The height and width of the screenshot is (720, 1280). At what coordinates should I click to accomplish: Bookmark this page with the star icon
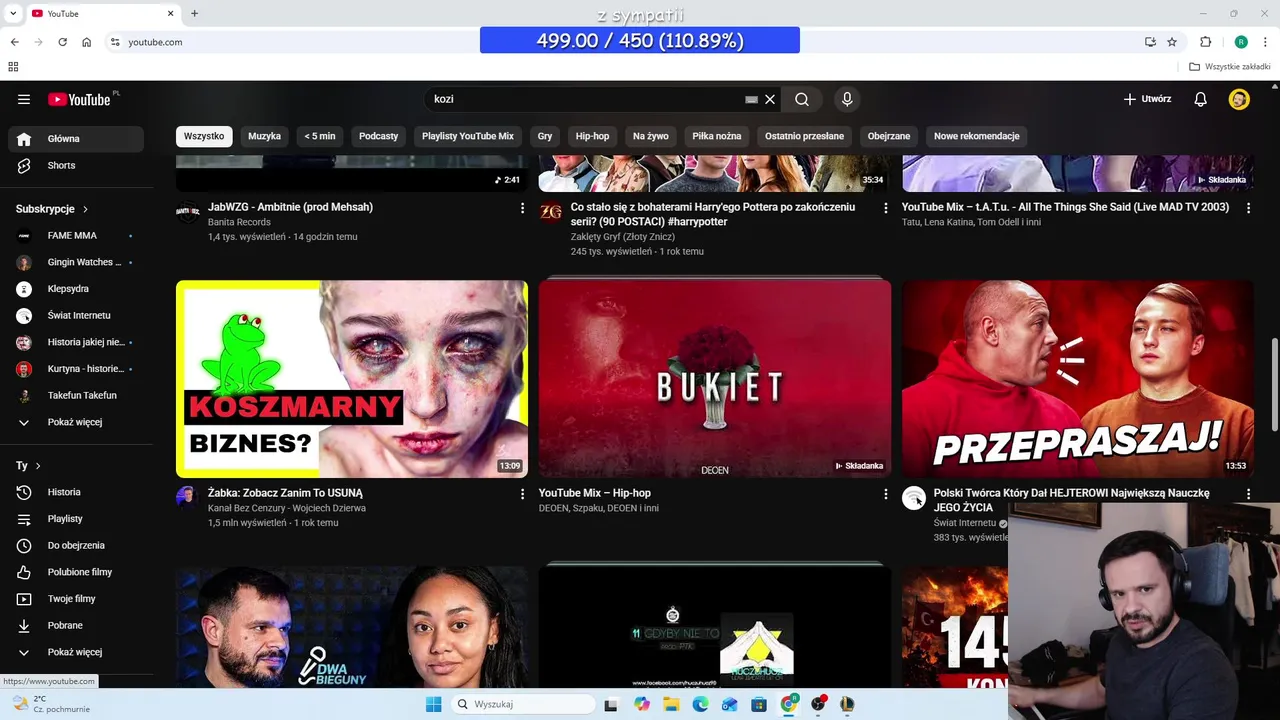click(x=1172, y=42)
